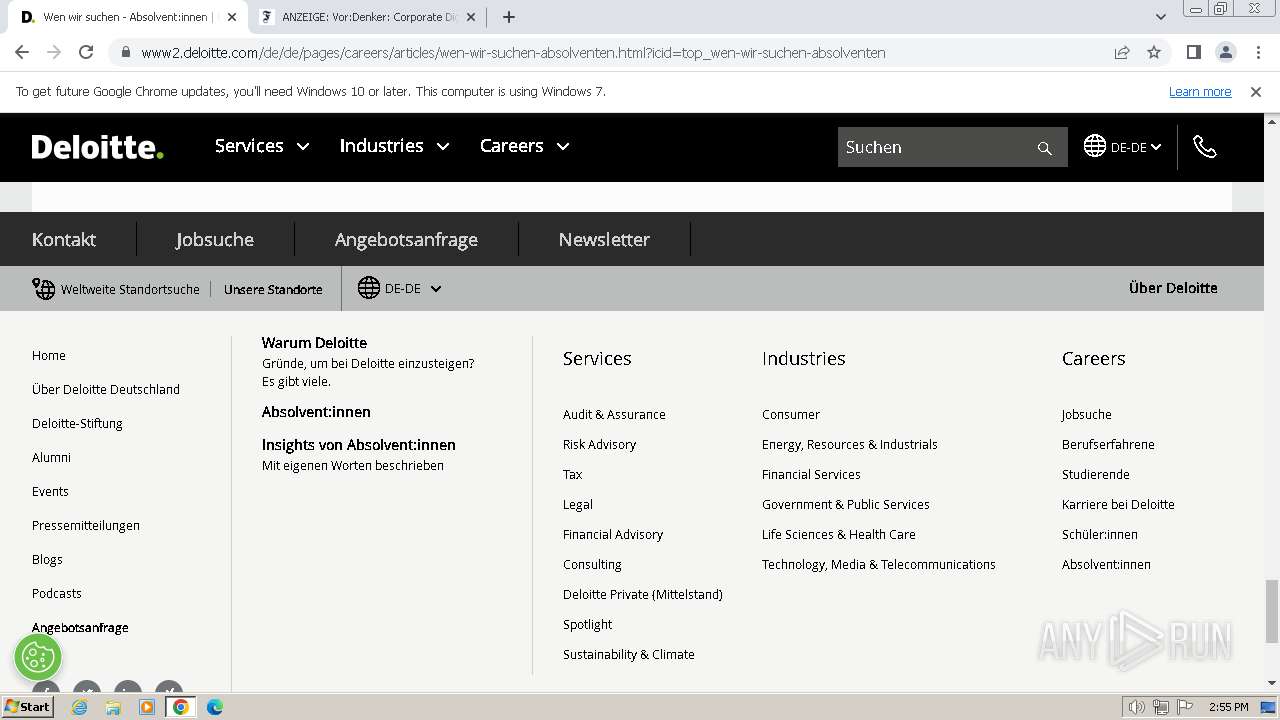Open Financial Services industry link
This screenshot has height=720, width=1280.
pos(811,474)
